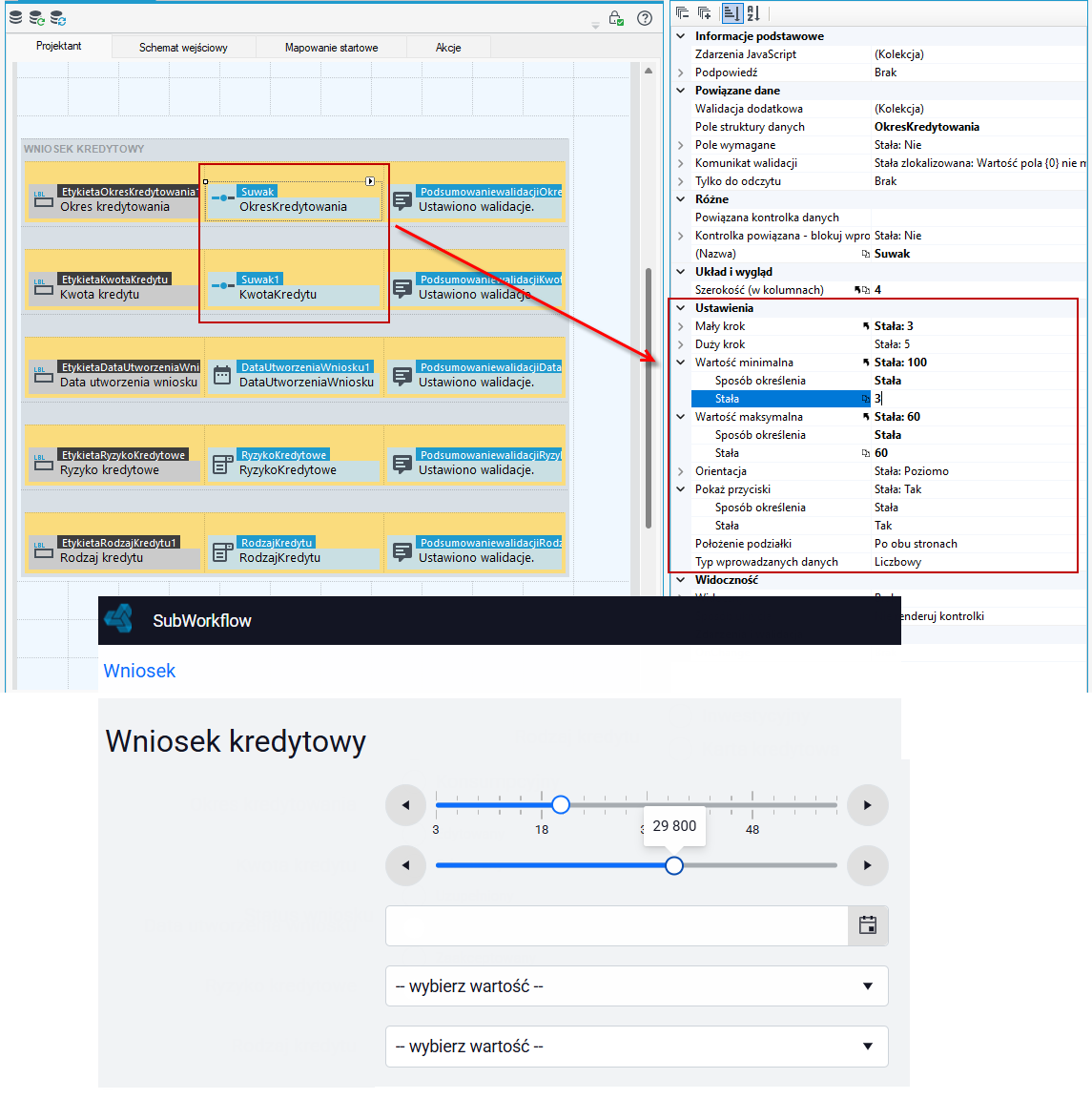
Task: Click the designer's vertical scrollbar thumb
Action: (x=649, y=398)
